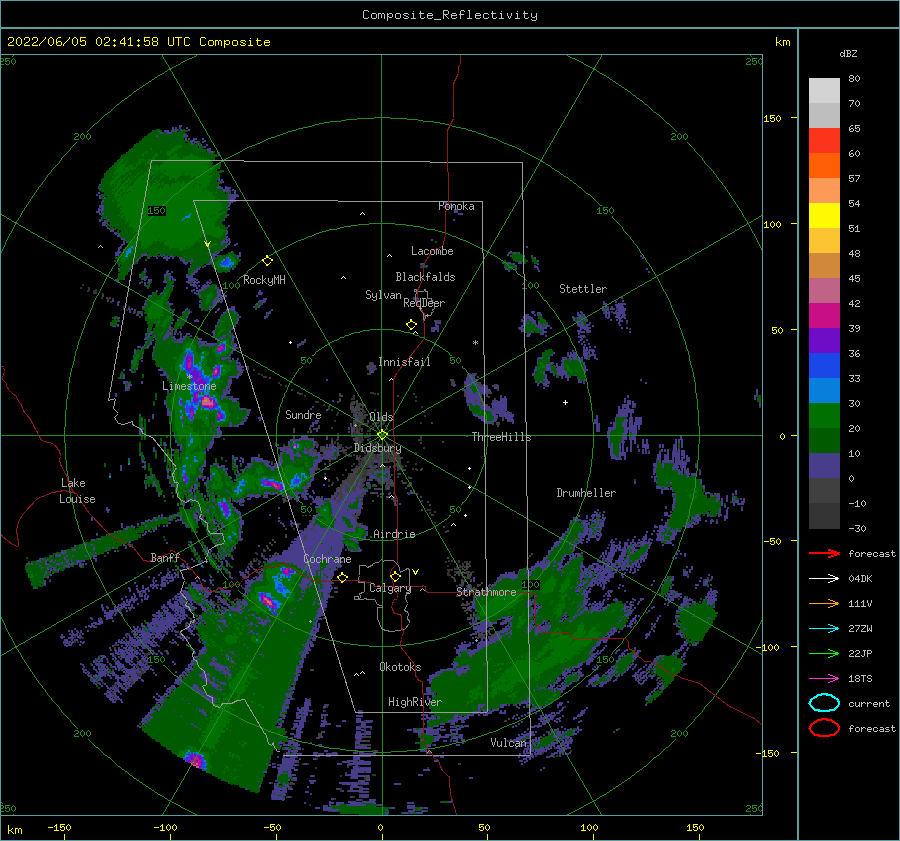Click the Vulcan label
The width and height of the screenshot is (900, 841).
click(x=509, y=743)
